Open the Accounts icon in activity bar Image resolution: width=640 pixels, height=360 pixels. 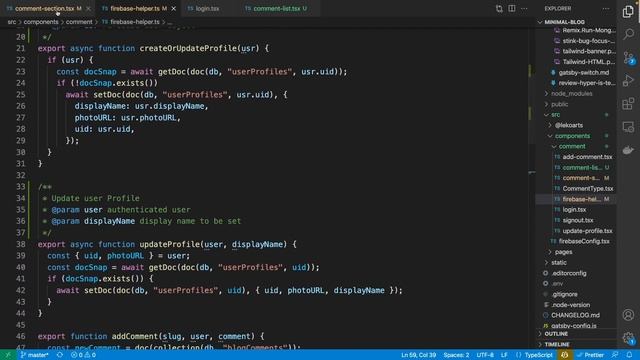pos(628,315)
